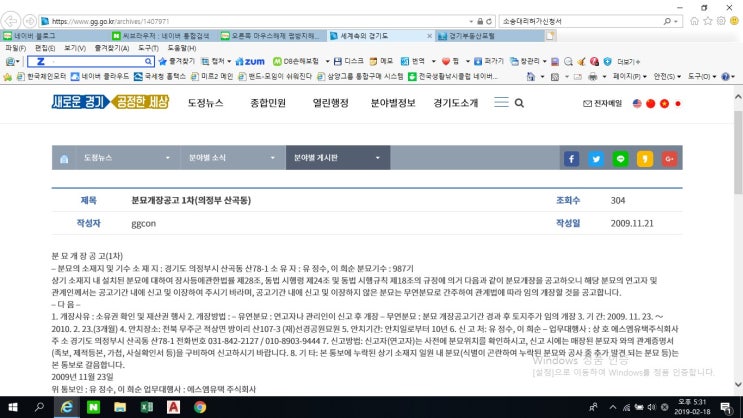The height and width of the screenshot is (418, 743).
Task: Open the 도정뉴스 main navigation link
Action: (x=205, y=103)
